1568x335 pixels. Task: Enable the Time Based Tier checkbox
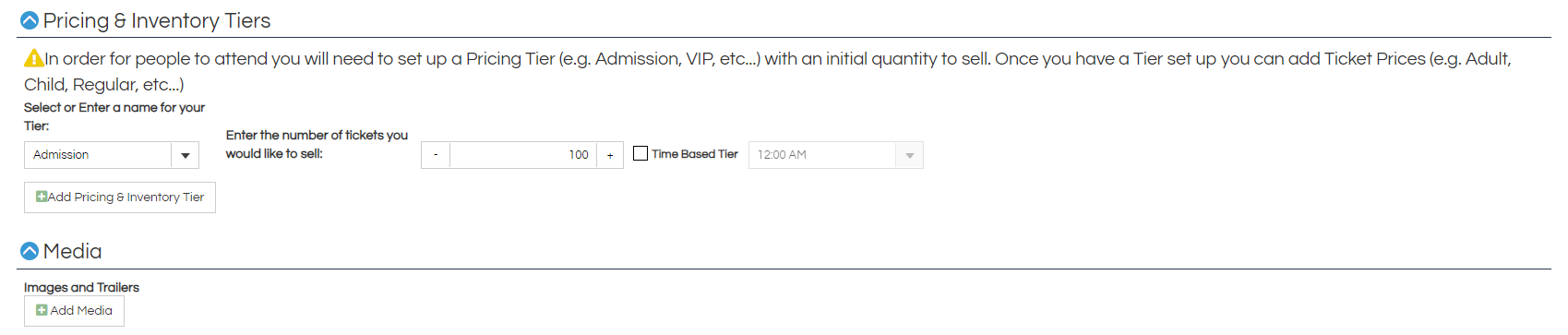(x=640, y=153)
